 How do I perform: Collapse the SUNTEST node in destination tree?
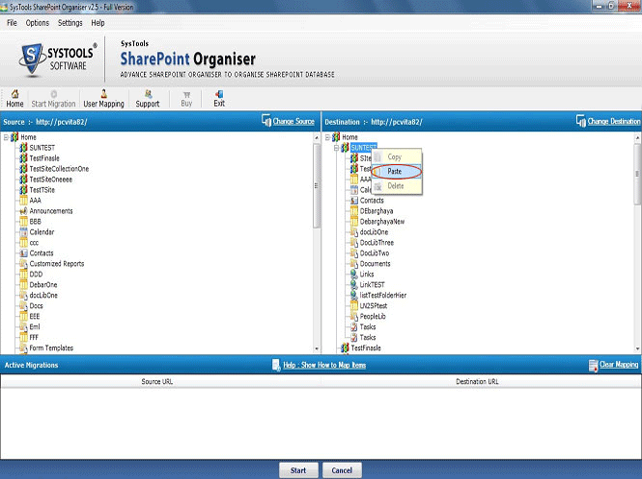point(337,148)
